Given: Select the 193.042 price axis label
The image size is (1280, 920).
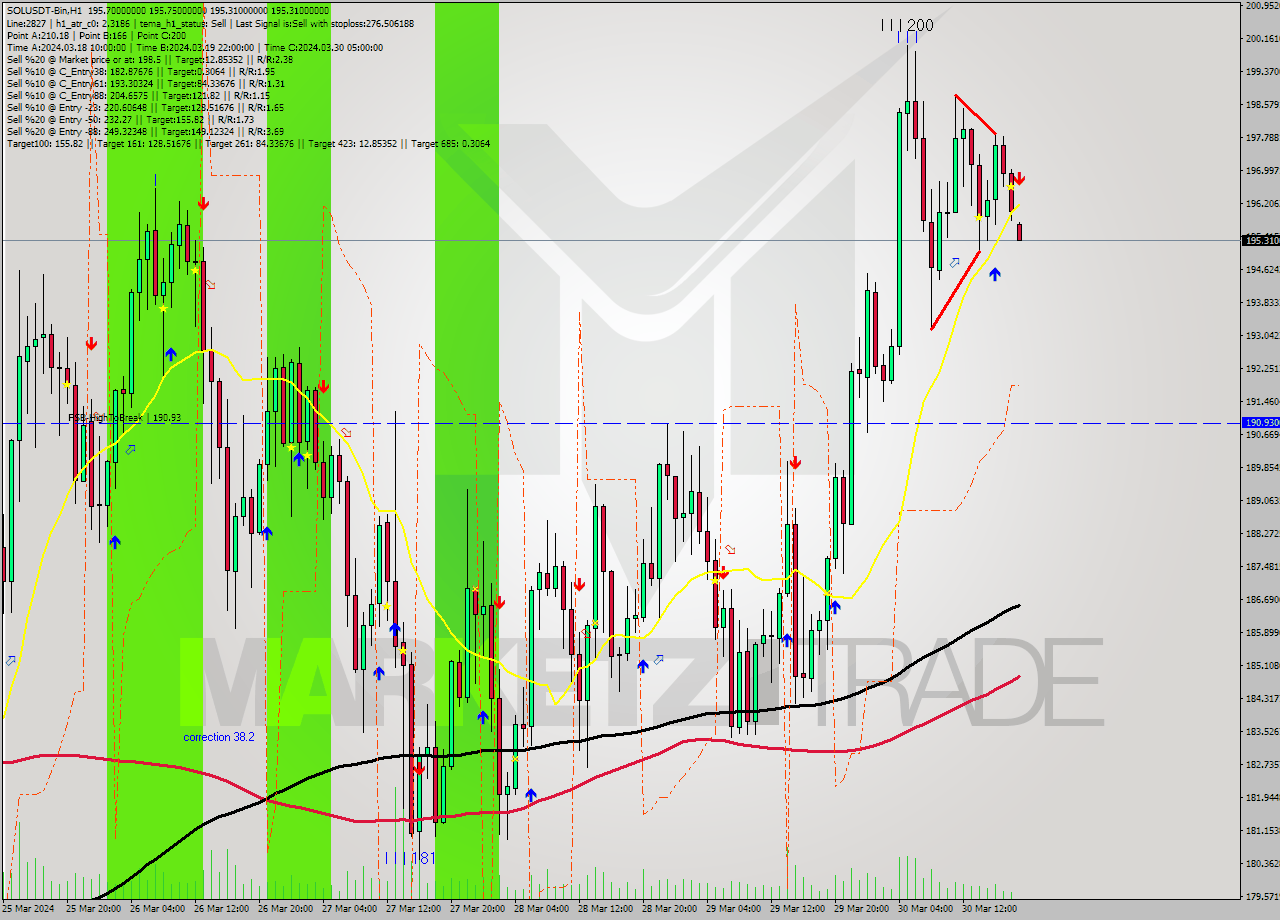Looking at the screenshot, I should (x=1261, y=335).
